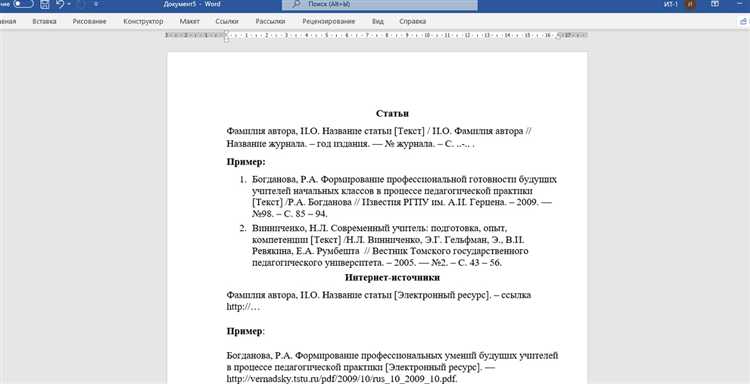Click the heading Статьи
Image resolution: width=750 pixels, height=384 pixels.
392,113
